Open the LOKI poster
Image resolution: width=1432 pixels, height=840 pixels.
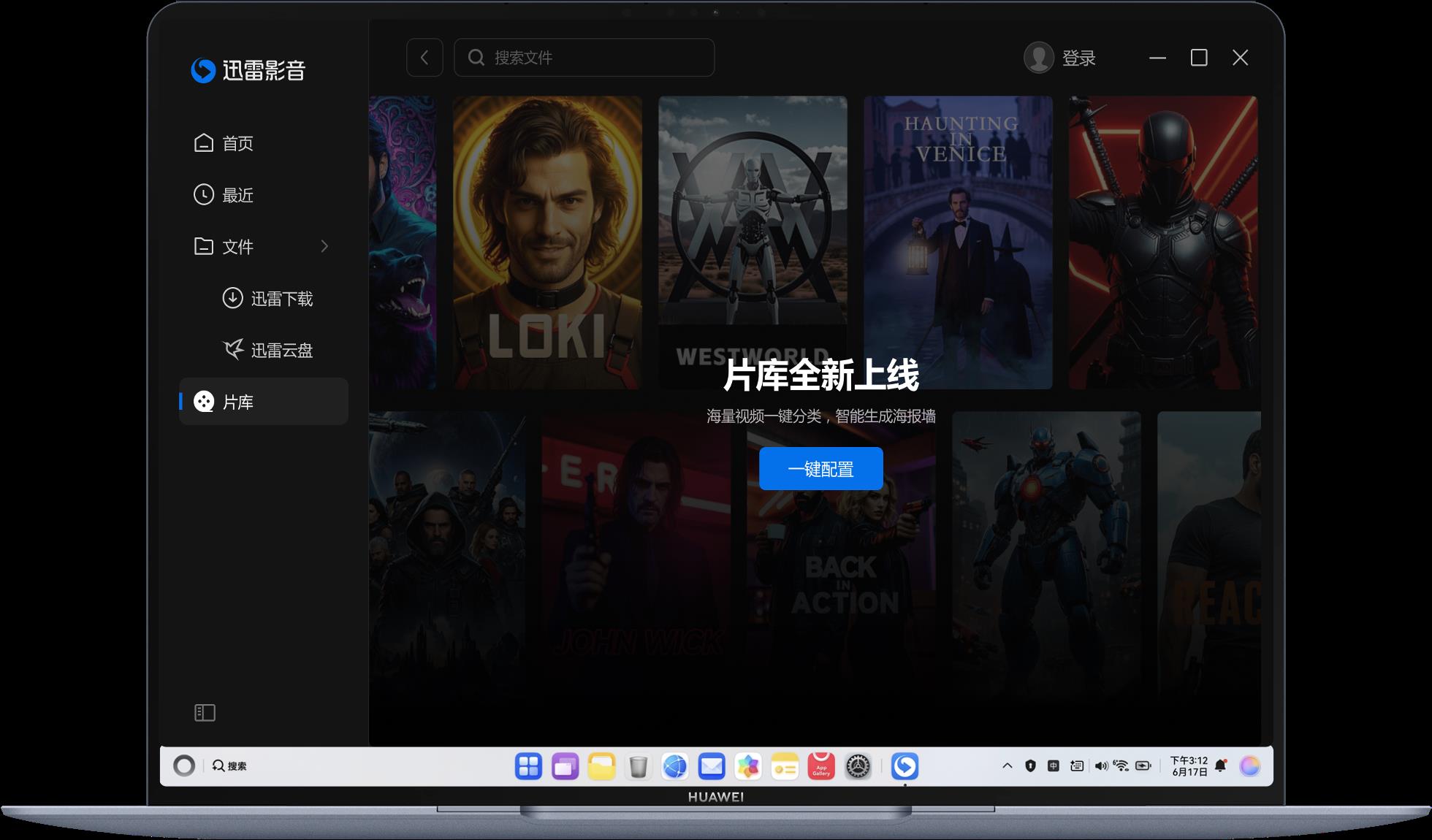coord(547,243)
